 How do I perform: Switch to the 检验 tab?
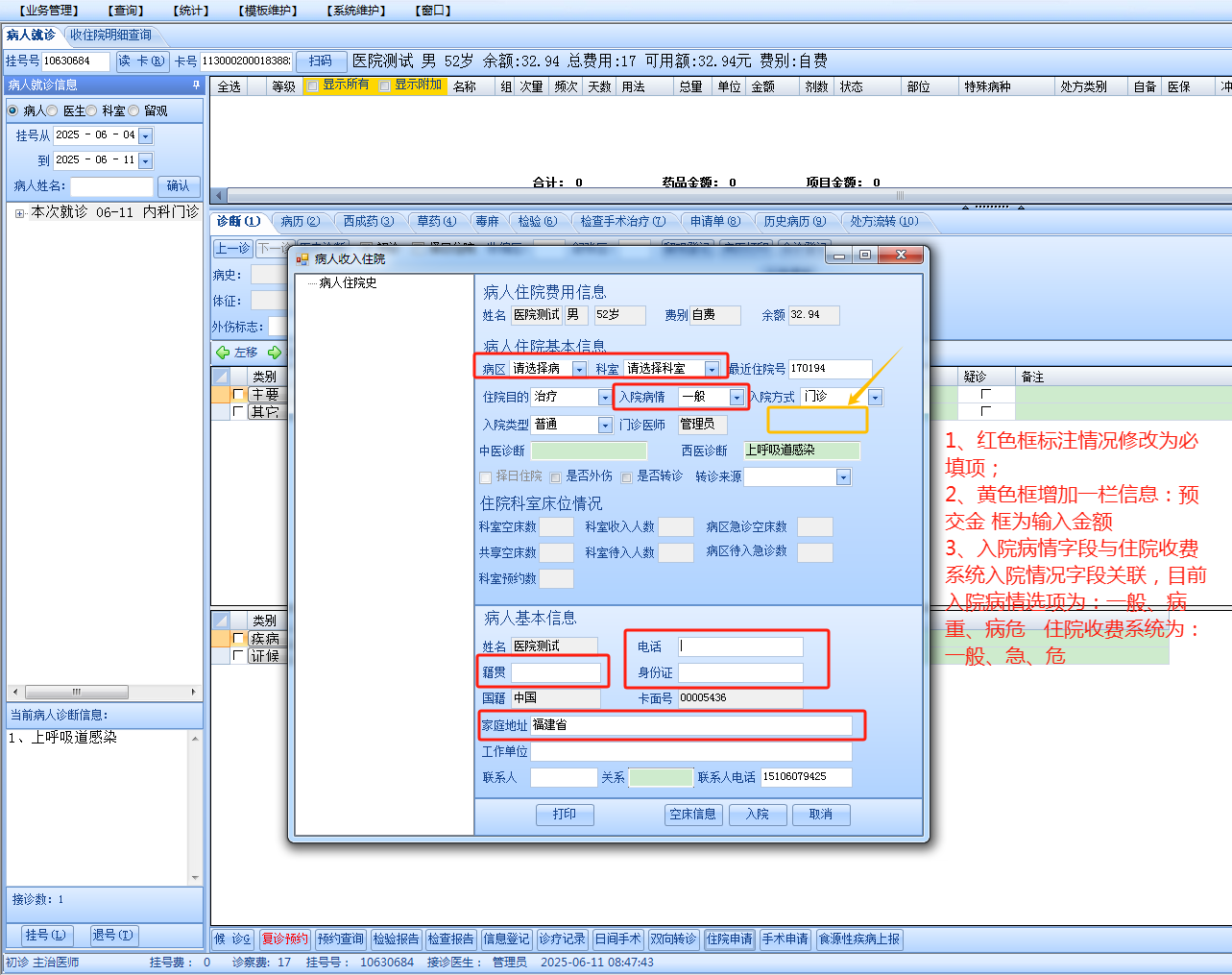click(538, 222)
